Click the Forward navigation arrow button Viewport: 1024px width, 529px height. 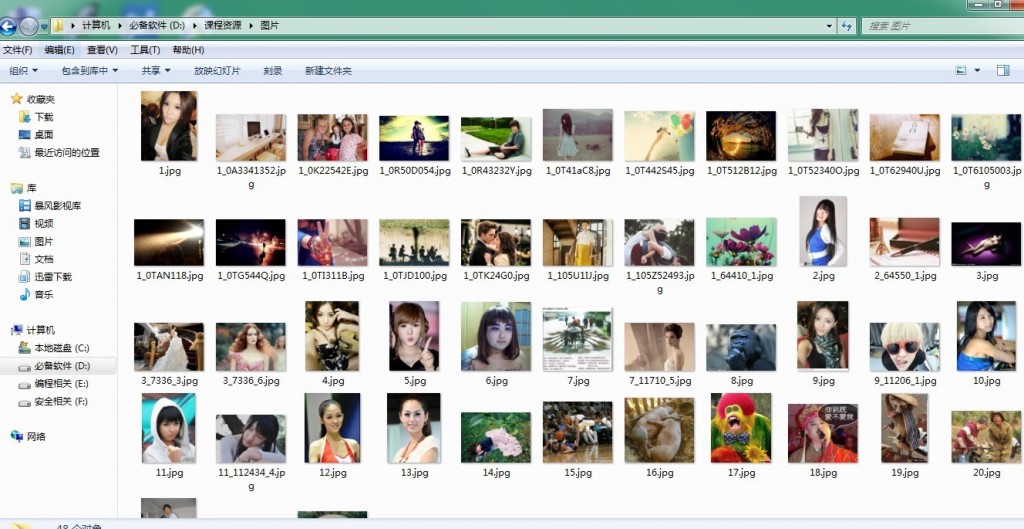click(29, 27)
